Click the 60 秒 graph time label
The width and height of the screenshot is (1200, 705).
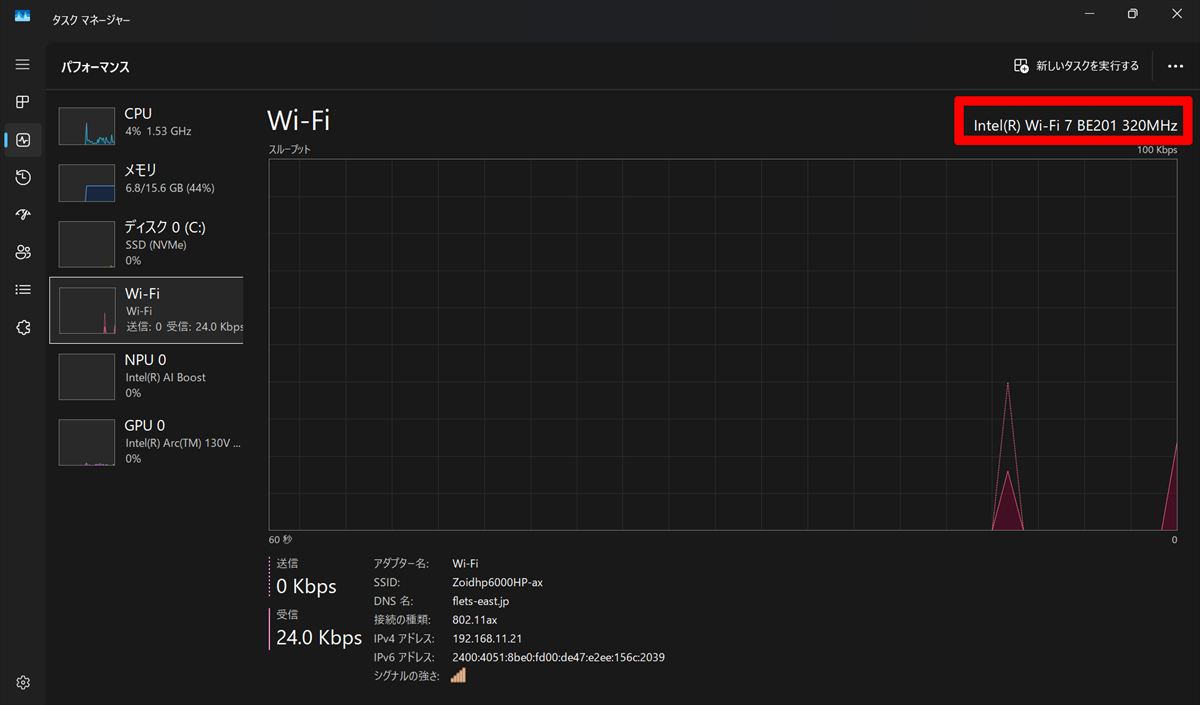[280, 540]
